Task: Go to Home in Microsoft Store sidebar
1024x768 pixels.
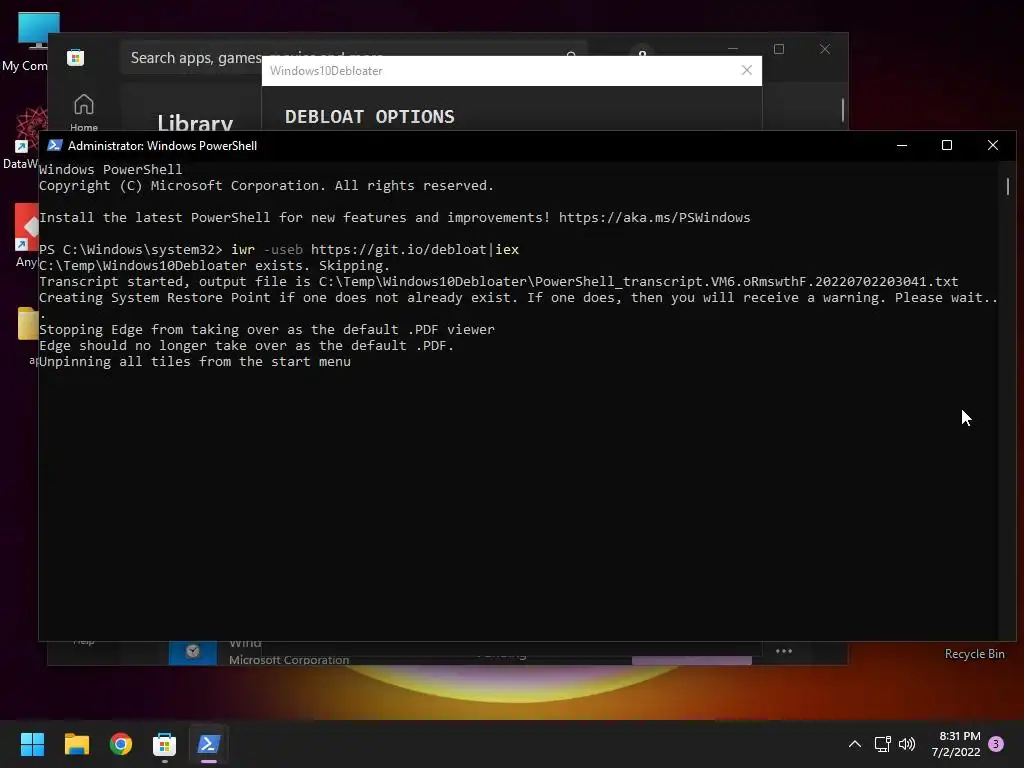Action: tap(84, 112)
